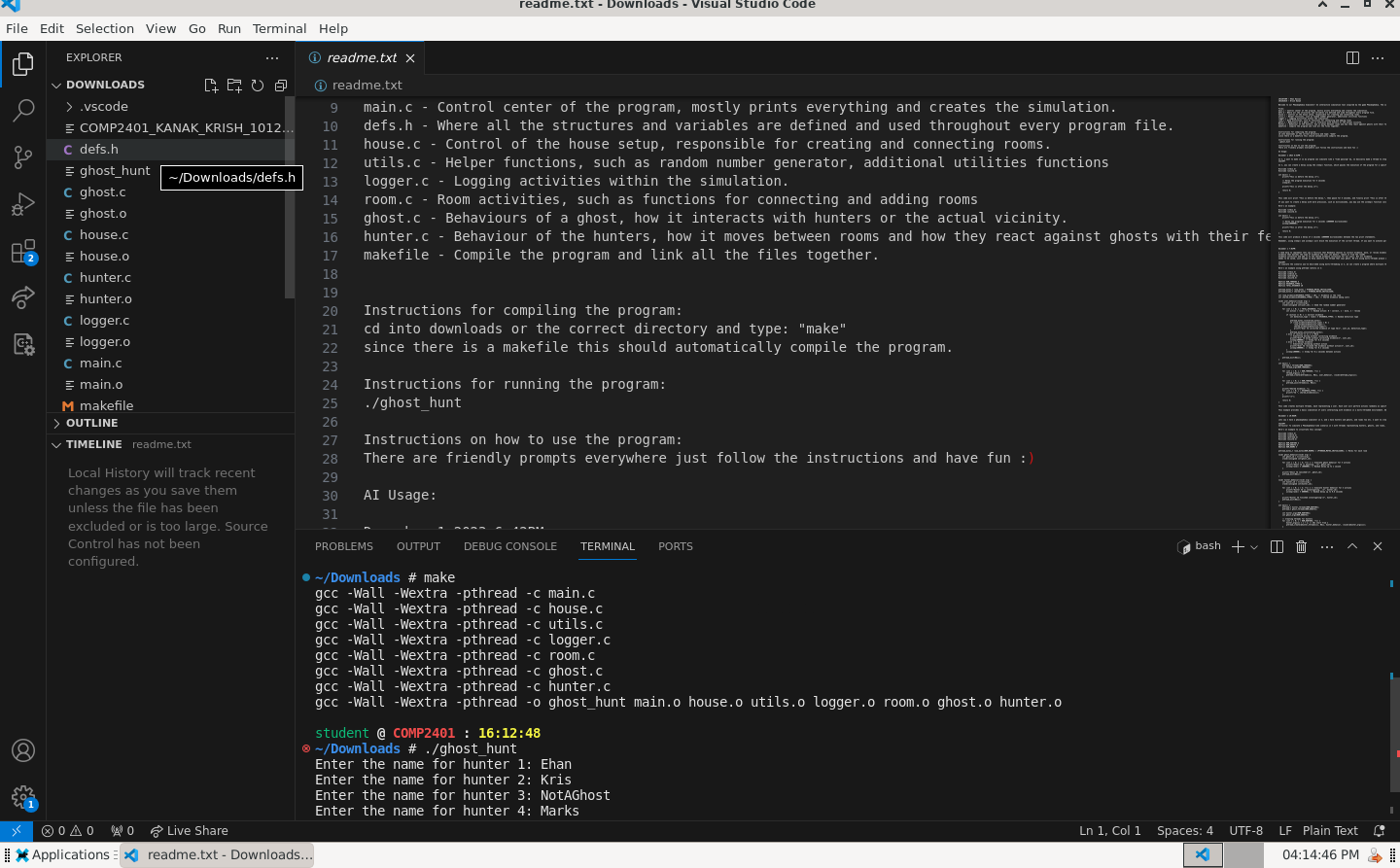Change encoding via UTF-8 status item

point(1246,831)
